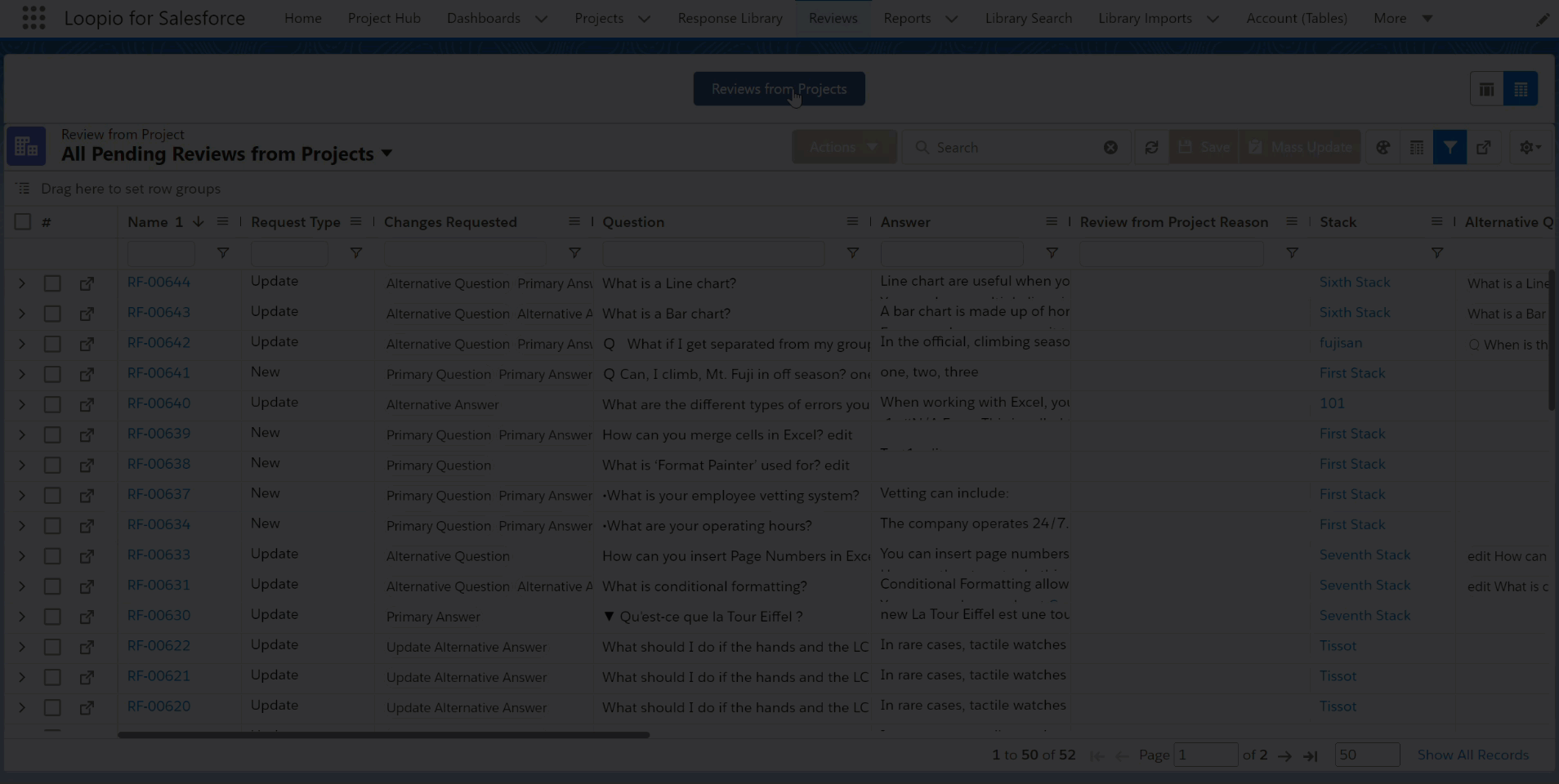Image resolution: width=1559 pixels, height=784 pixels.
Task: Open the Answer column menu icon
Action: pos(1052,222)
